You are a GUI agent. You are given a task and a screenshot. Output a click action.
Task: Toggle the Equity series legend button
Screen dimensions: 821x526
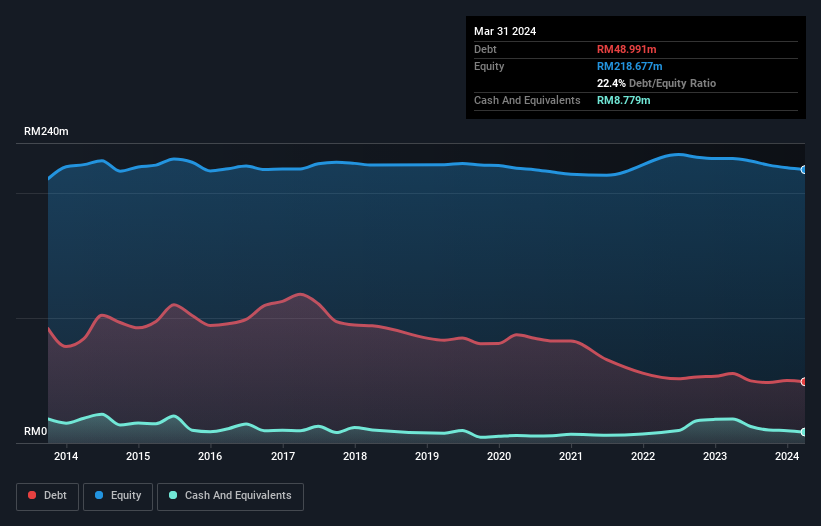coord(118,496)
